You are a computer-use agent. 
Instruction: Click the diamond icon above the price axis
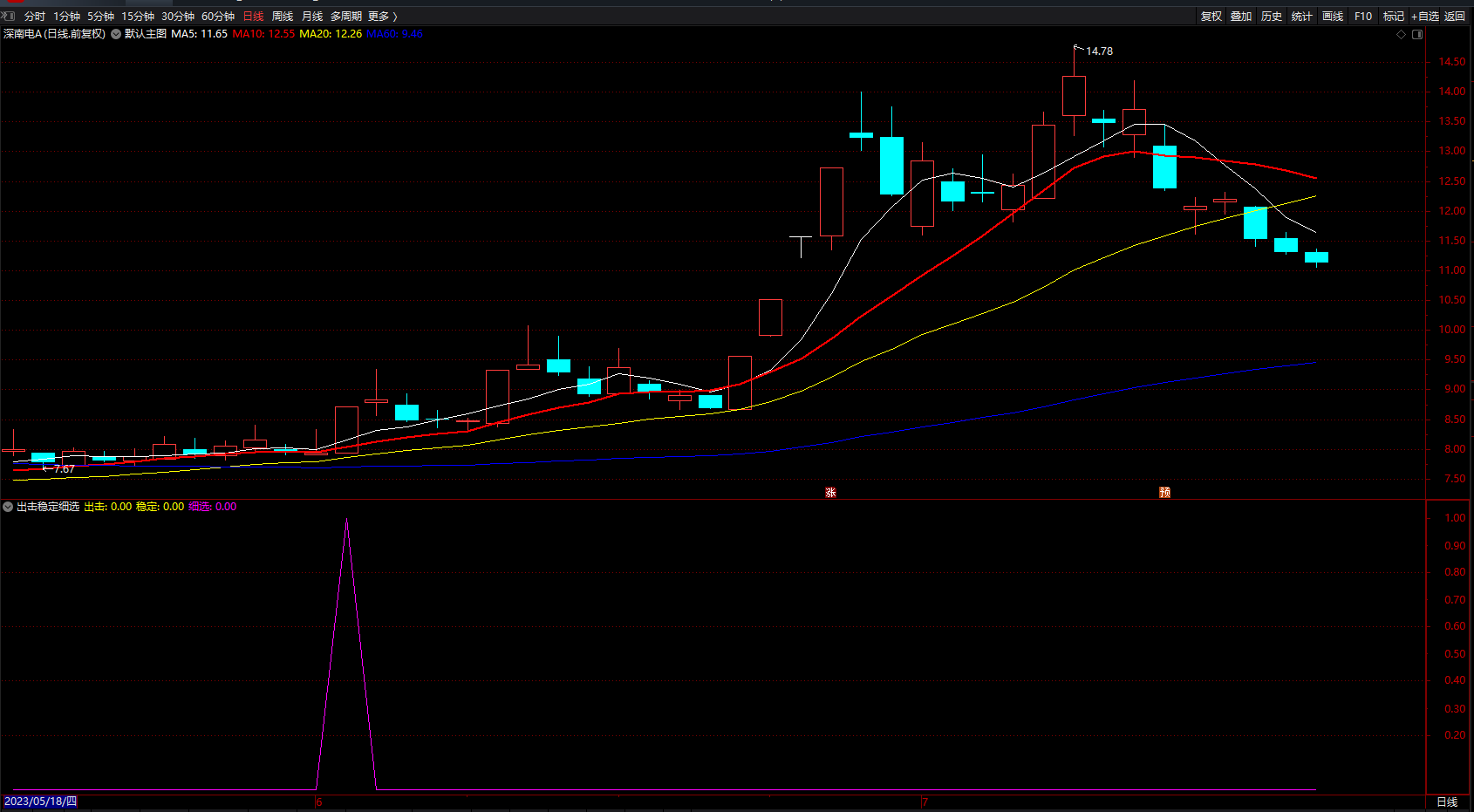click(x=1402, y=35)
